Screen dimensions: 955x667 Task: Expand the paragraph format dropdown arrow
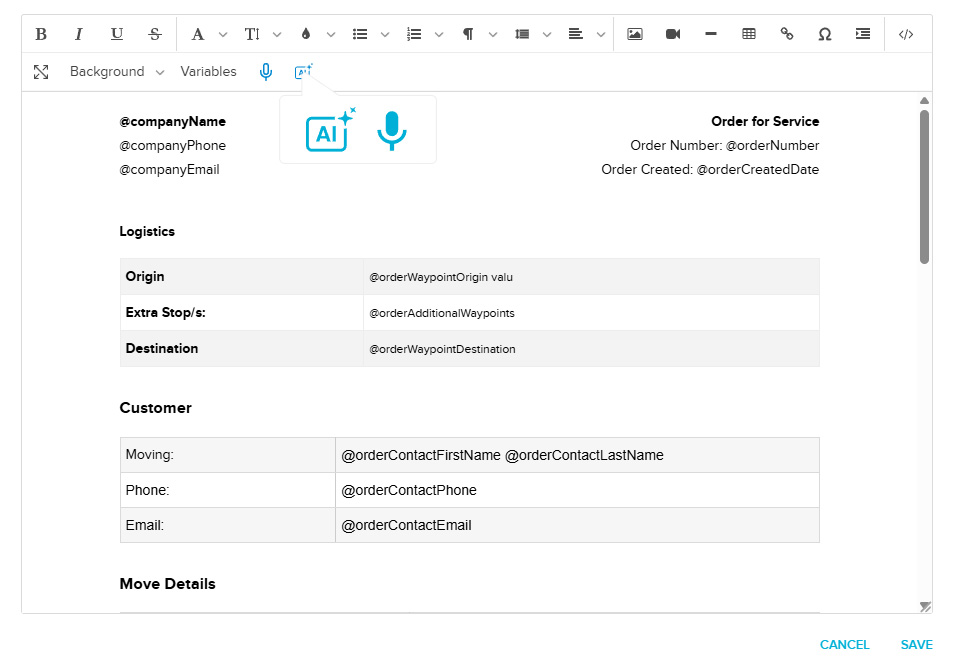click(x=493, y=35)
